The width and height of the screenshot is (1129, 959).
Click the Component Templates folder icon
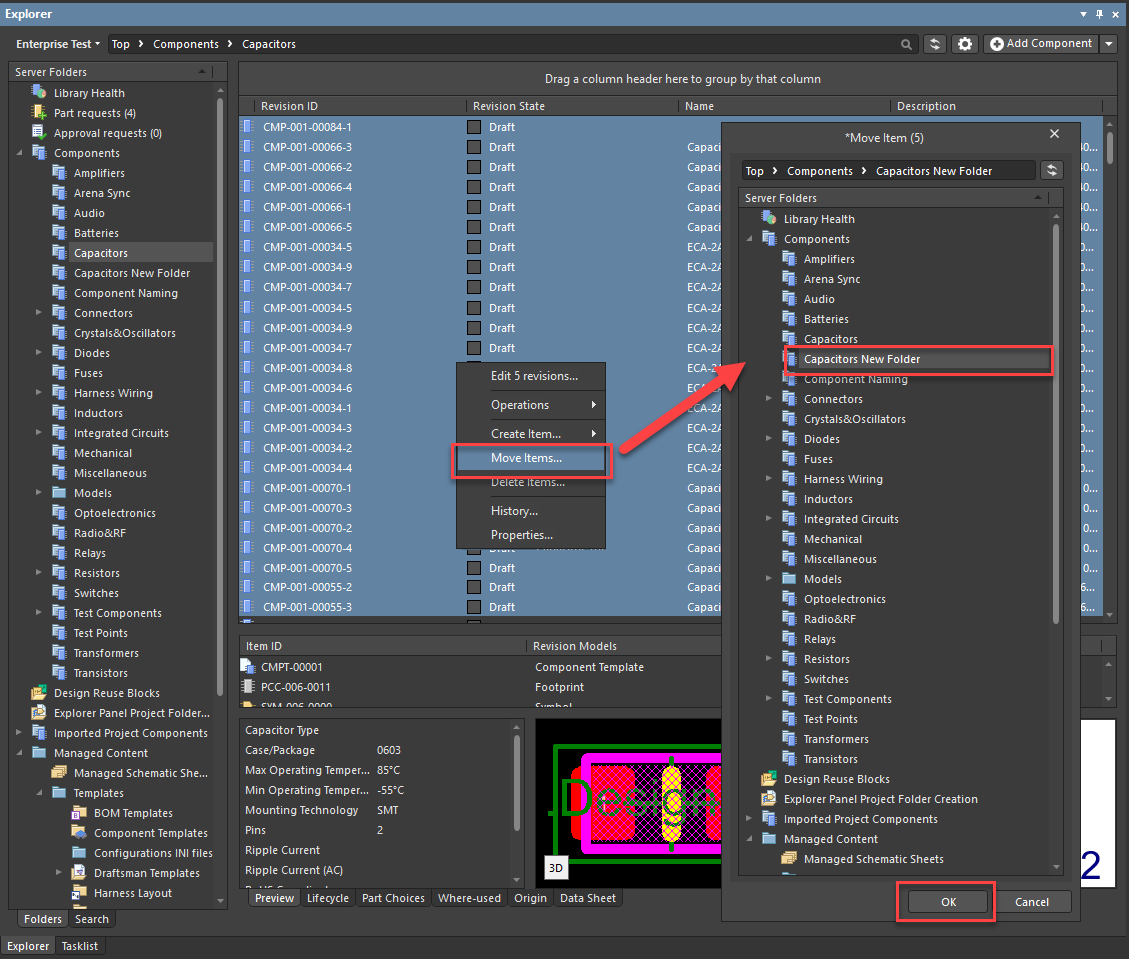(79, 832)
